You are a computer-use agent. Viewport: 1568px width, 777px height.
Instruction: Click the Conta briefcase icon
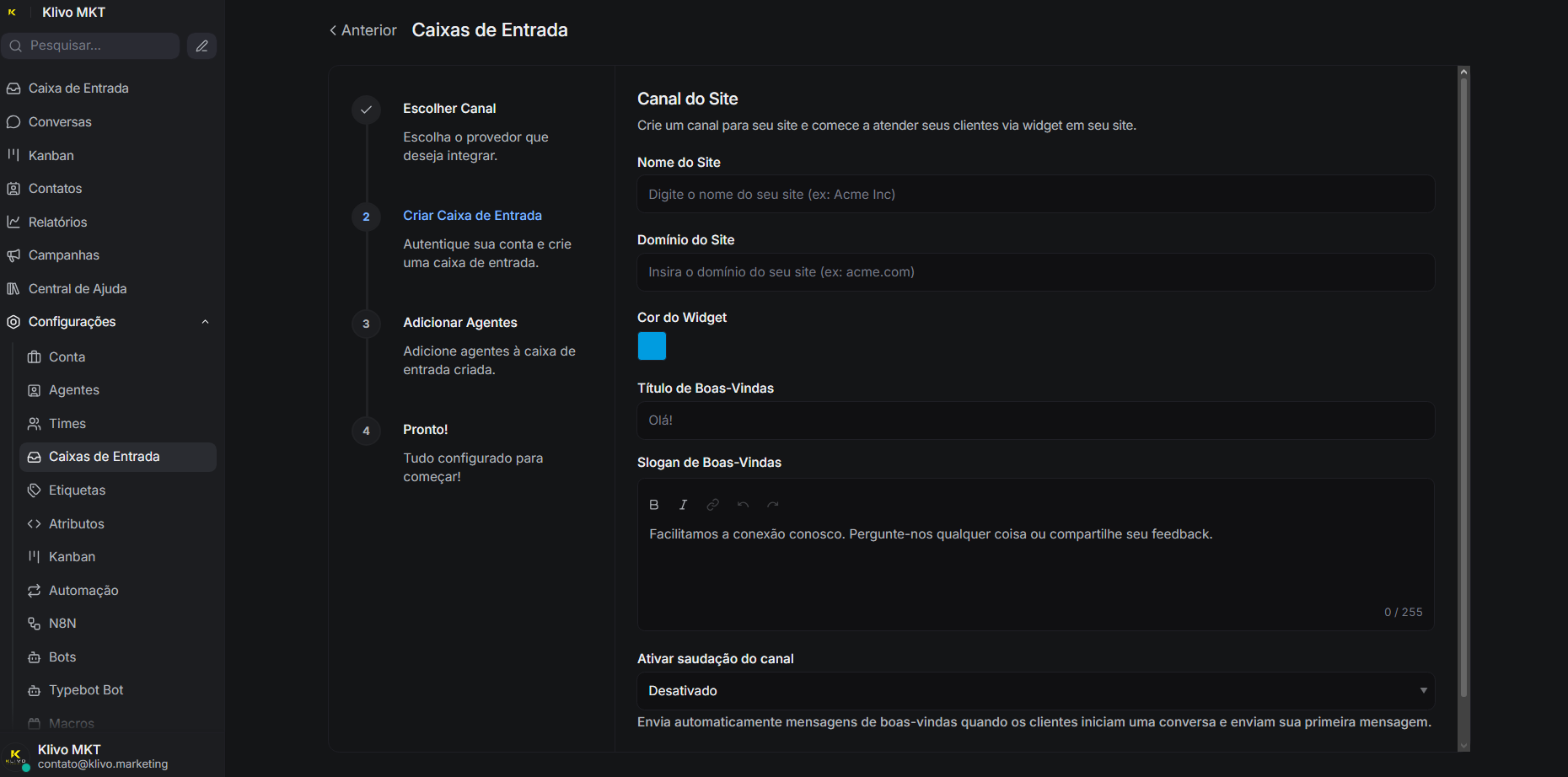(35, 357)
